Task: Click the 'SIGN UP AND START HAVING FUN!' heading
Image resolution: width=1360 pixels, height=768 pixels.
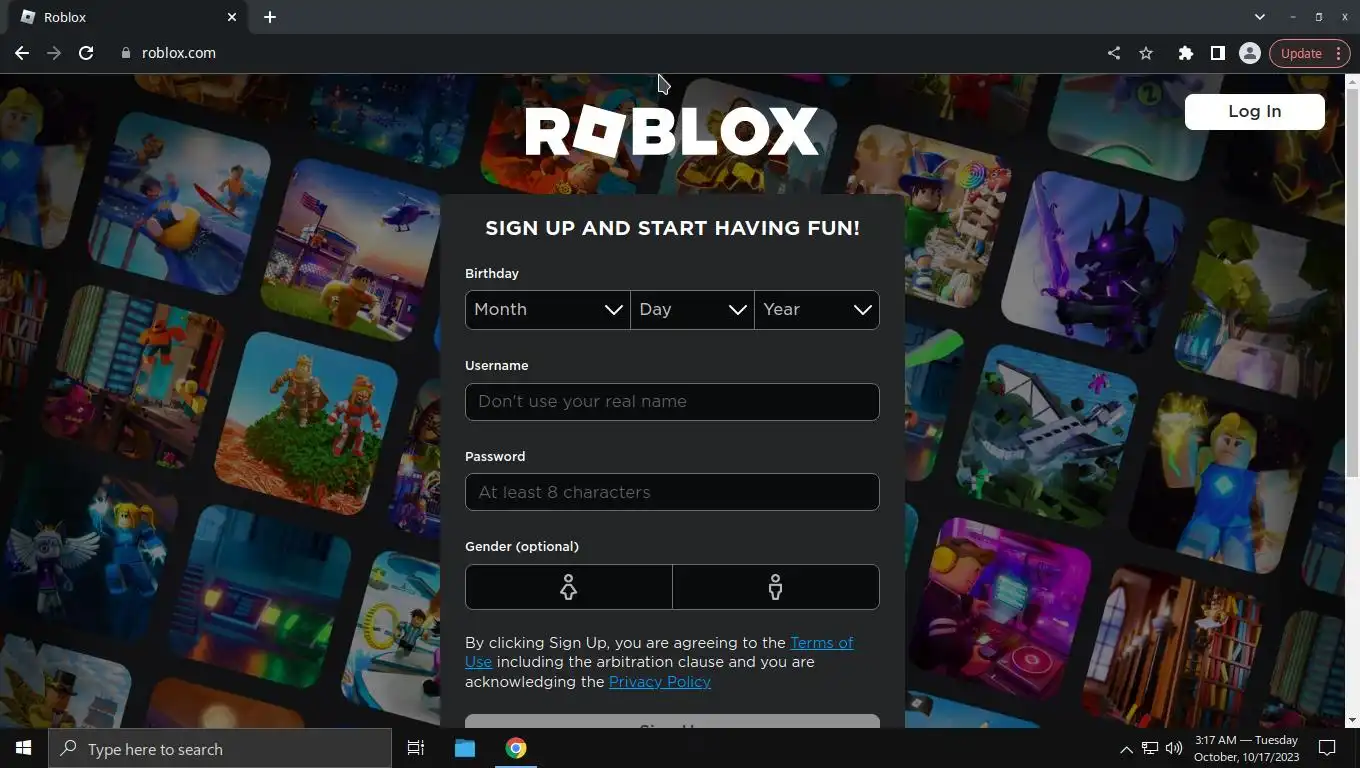Action: [672, 228]
